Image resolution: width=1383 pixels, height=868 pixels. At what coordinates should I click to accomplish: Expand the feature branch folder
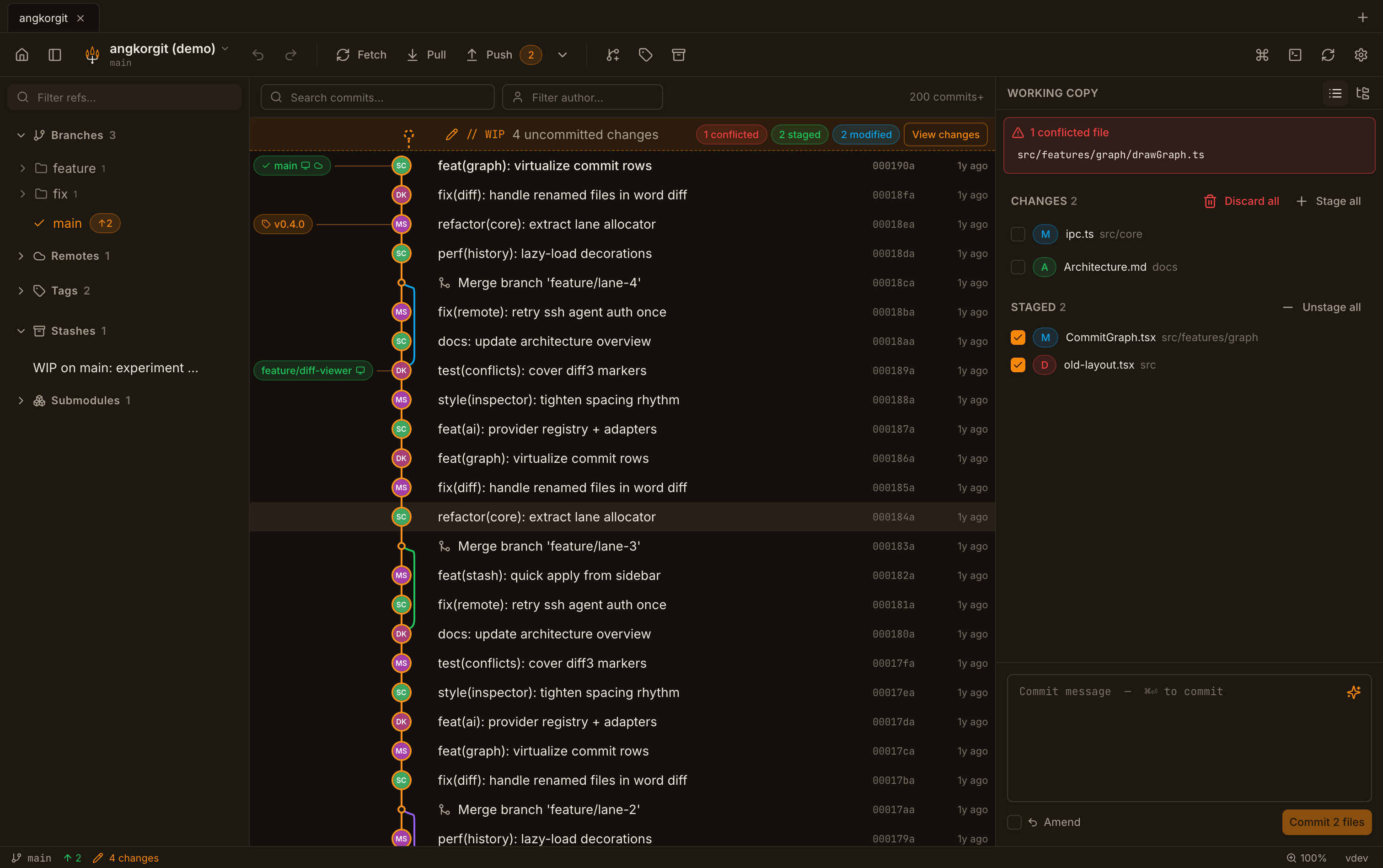pyautogui.click(x=22, y=168)
